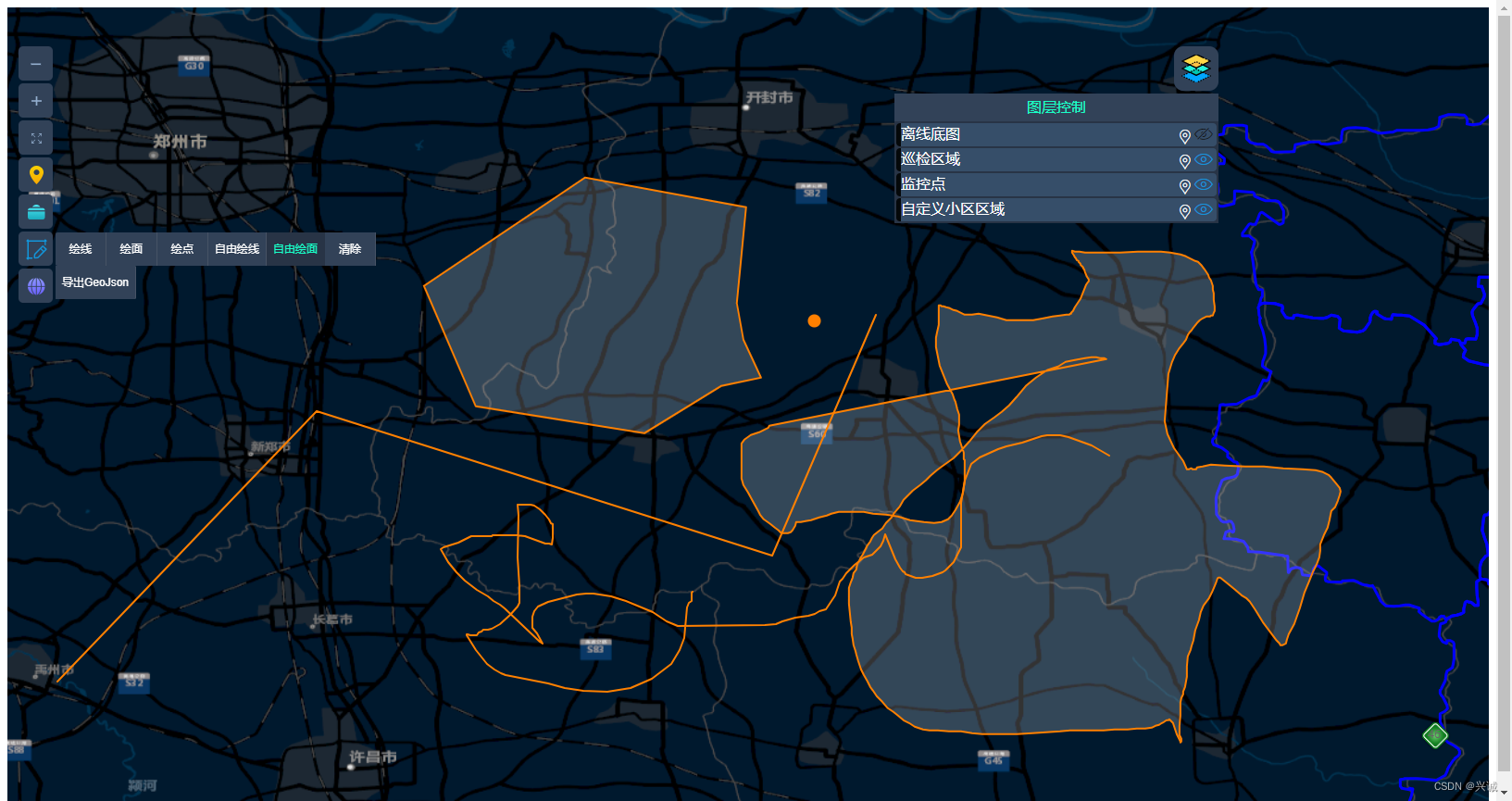Click the G45 highway shield
Screen dimensions: 1512x801
(x=993, y=759)
